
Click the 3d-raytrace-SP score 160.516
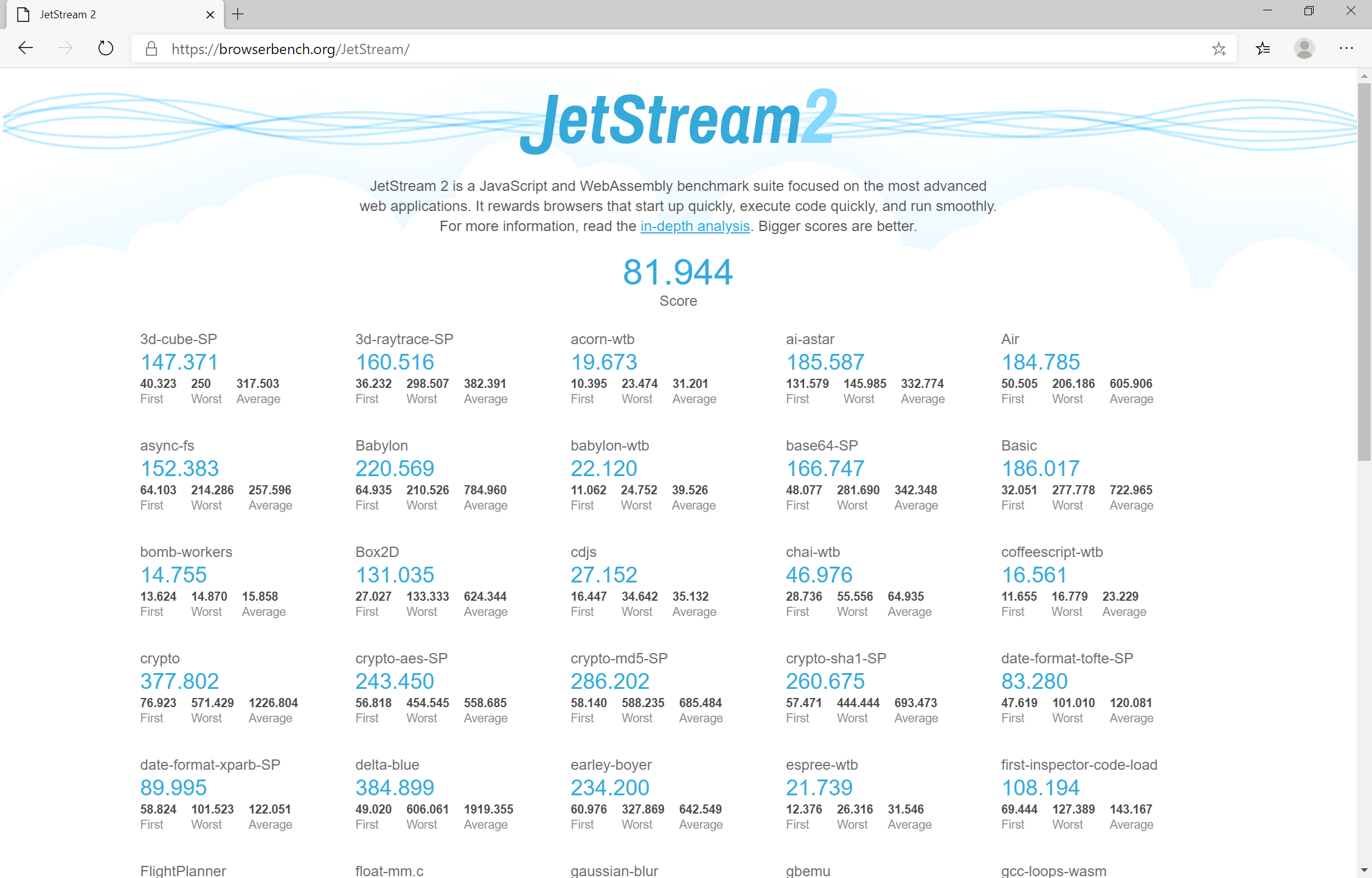click(395, 362)
